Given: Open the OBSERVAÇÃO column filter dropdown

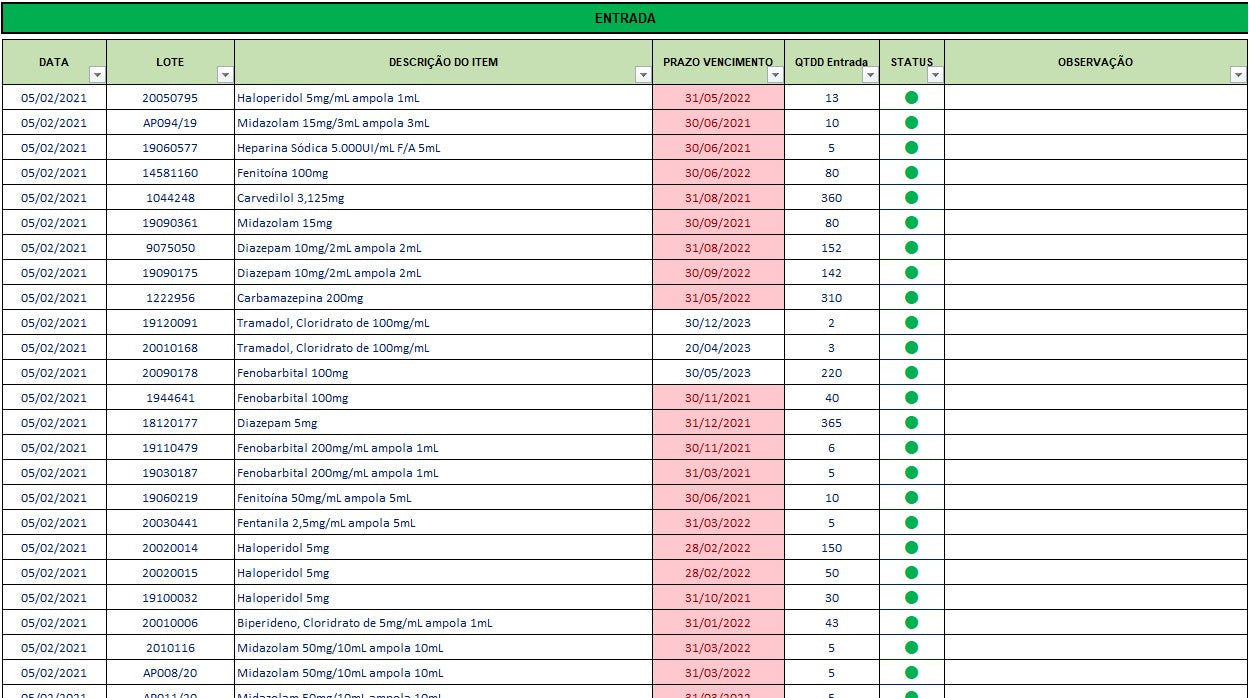Looking at the screenshot, I should [x=1238, y=75].
